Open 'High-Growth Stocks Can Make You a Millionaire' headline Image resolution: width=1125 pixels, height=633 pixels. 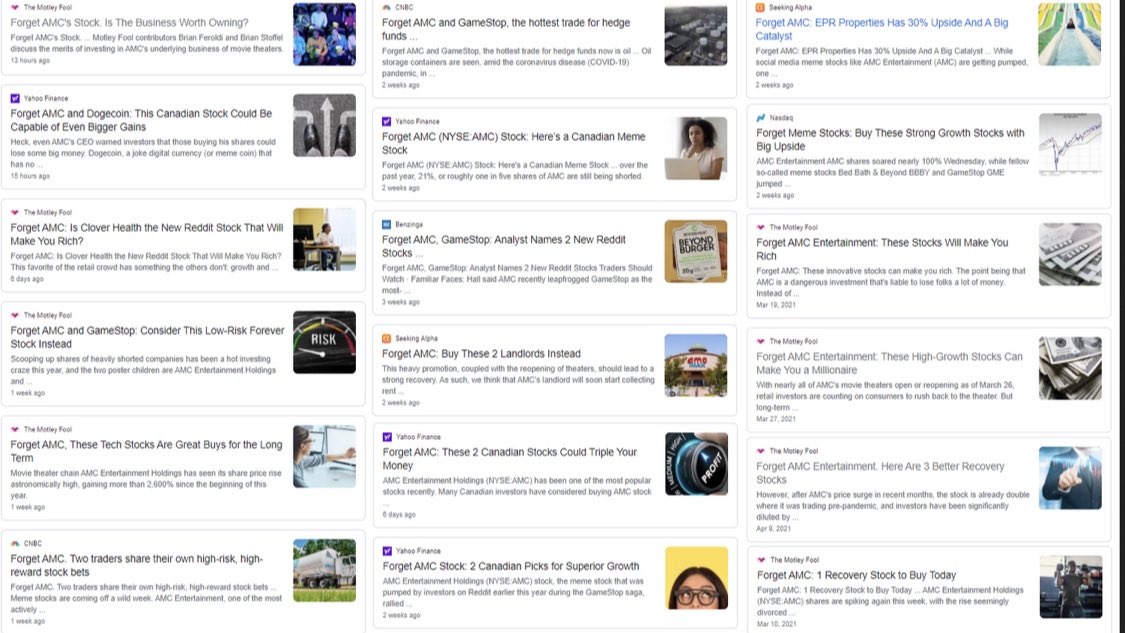click(x=889, y=363)
